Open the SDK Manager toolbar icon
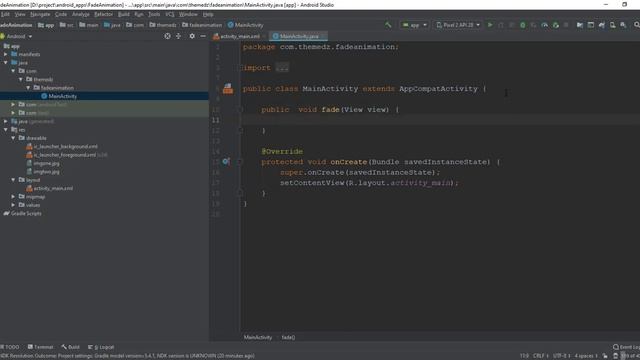Viewport: 640px width, 360px height. [623, 25]
